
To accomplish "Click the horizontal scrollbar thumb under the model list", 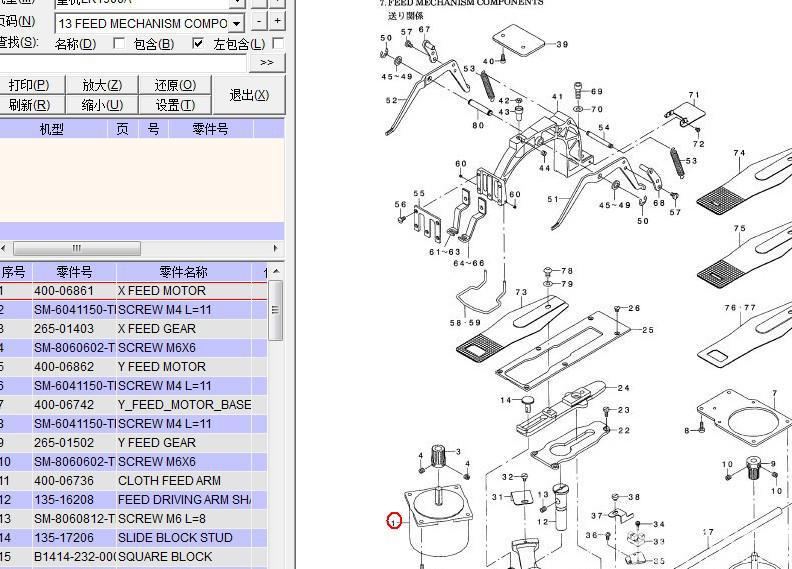I will tap(76, 249).
